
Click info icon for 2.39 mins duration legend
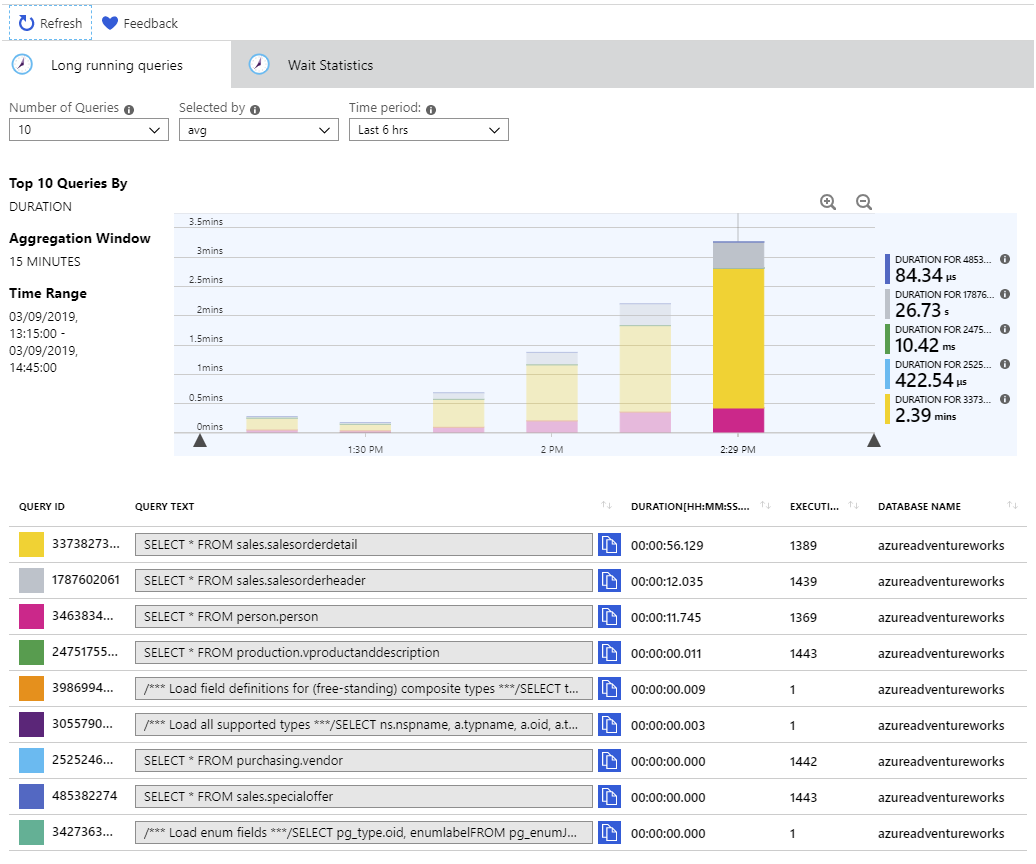click(x=1005, y=399)
